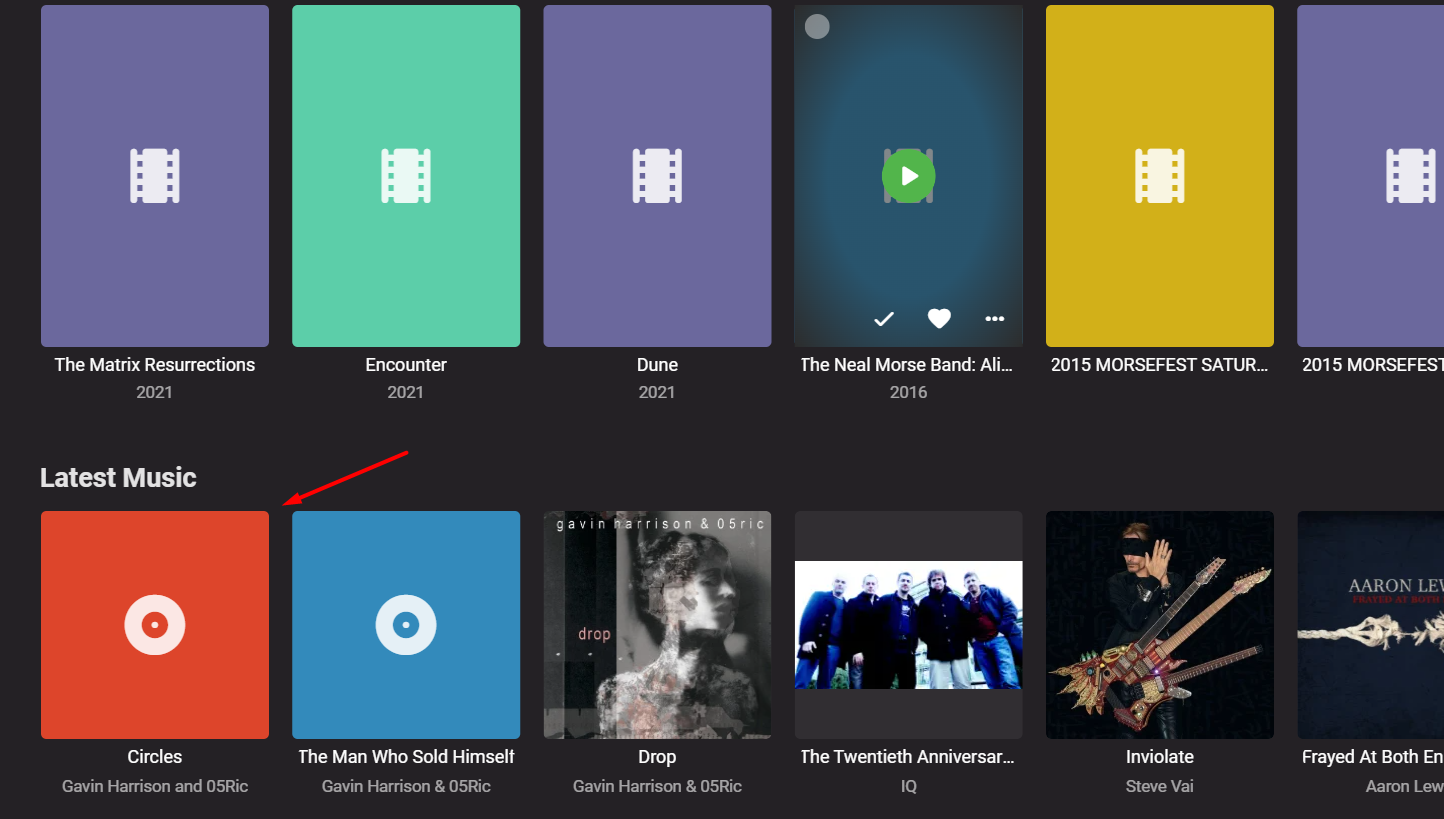Open the yellow 2015 MORSEFEST SATUR... poster card
The height and width of the screenshot is (819, 1444).
click(x=1160, y=176)
